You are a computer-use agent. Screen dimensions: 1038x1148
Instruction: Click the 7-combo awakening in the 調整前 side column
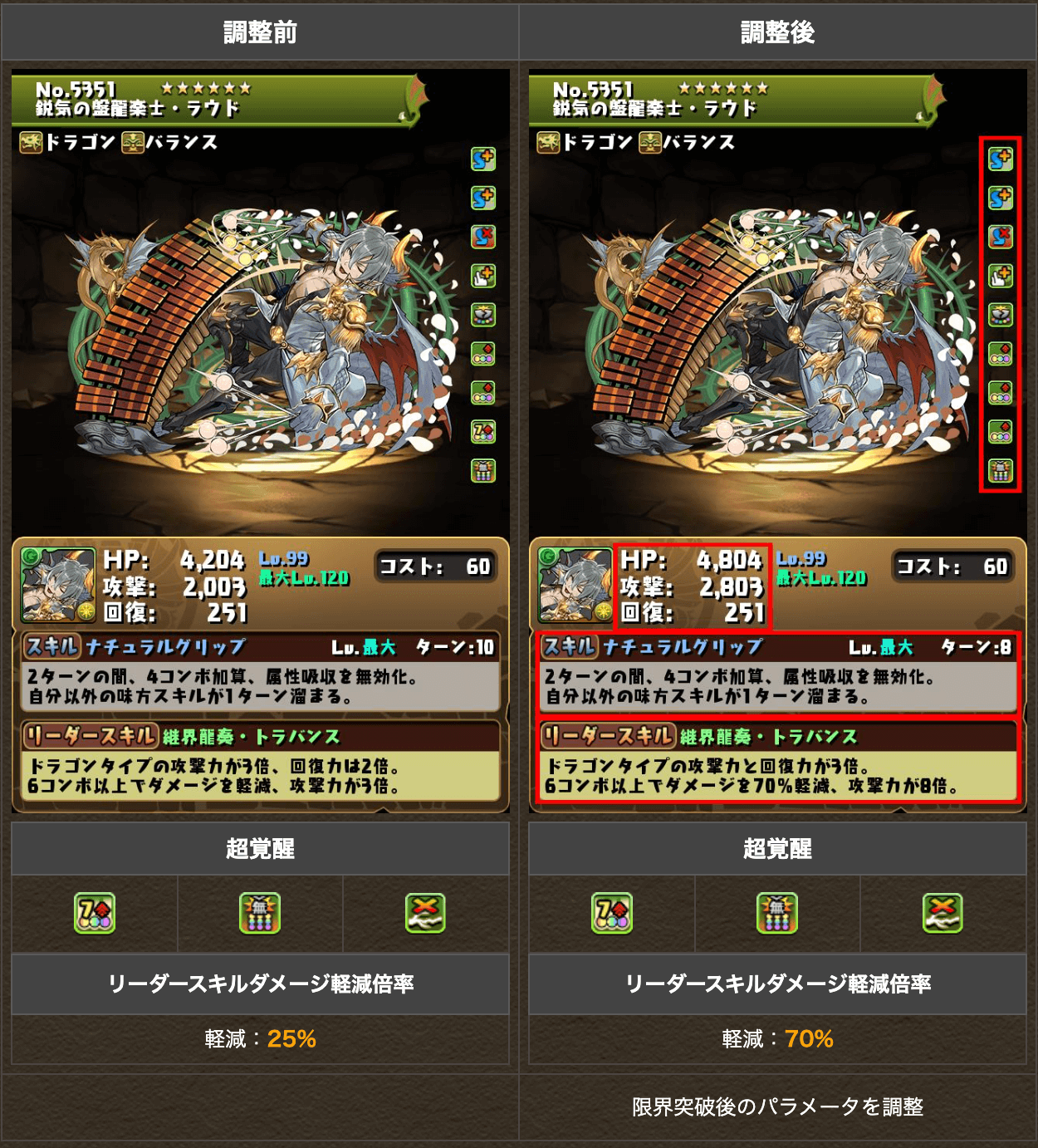point(483,431)
